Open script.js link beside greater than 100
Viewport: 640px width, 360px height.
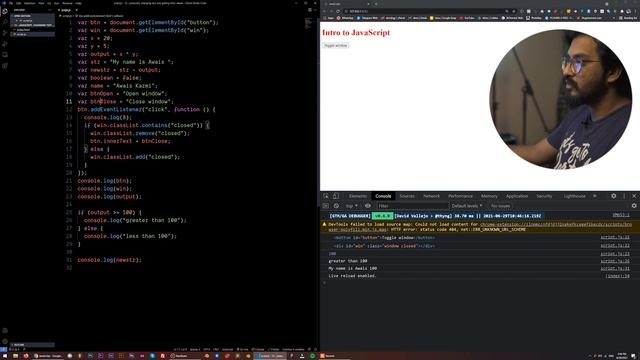pos(615,261)
